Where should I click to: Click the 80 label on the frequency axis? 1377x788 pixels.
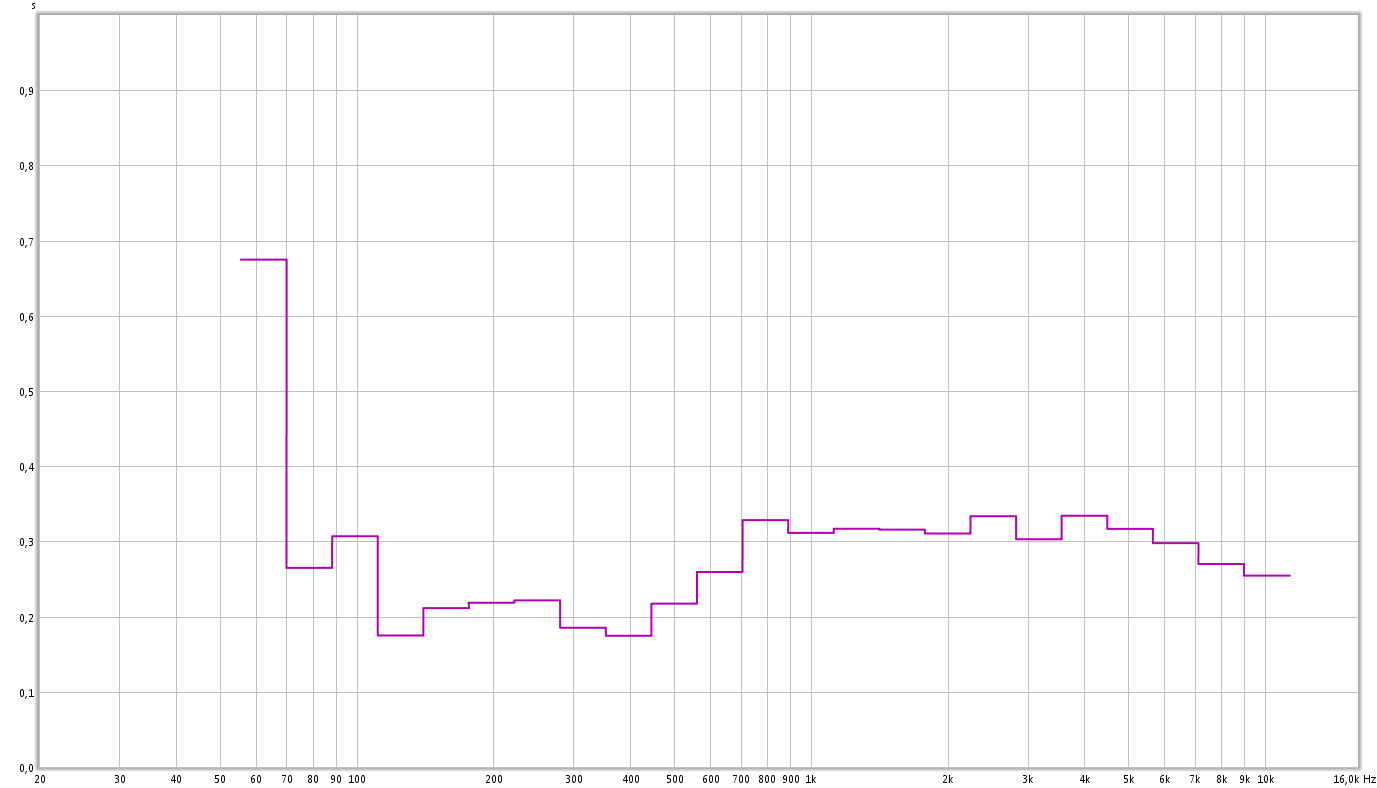tap(313, 779)
